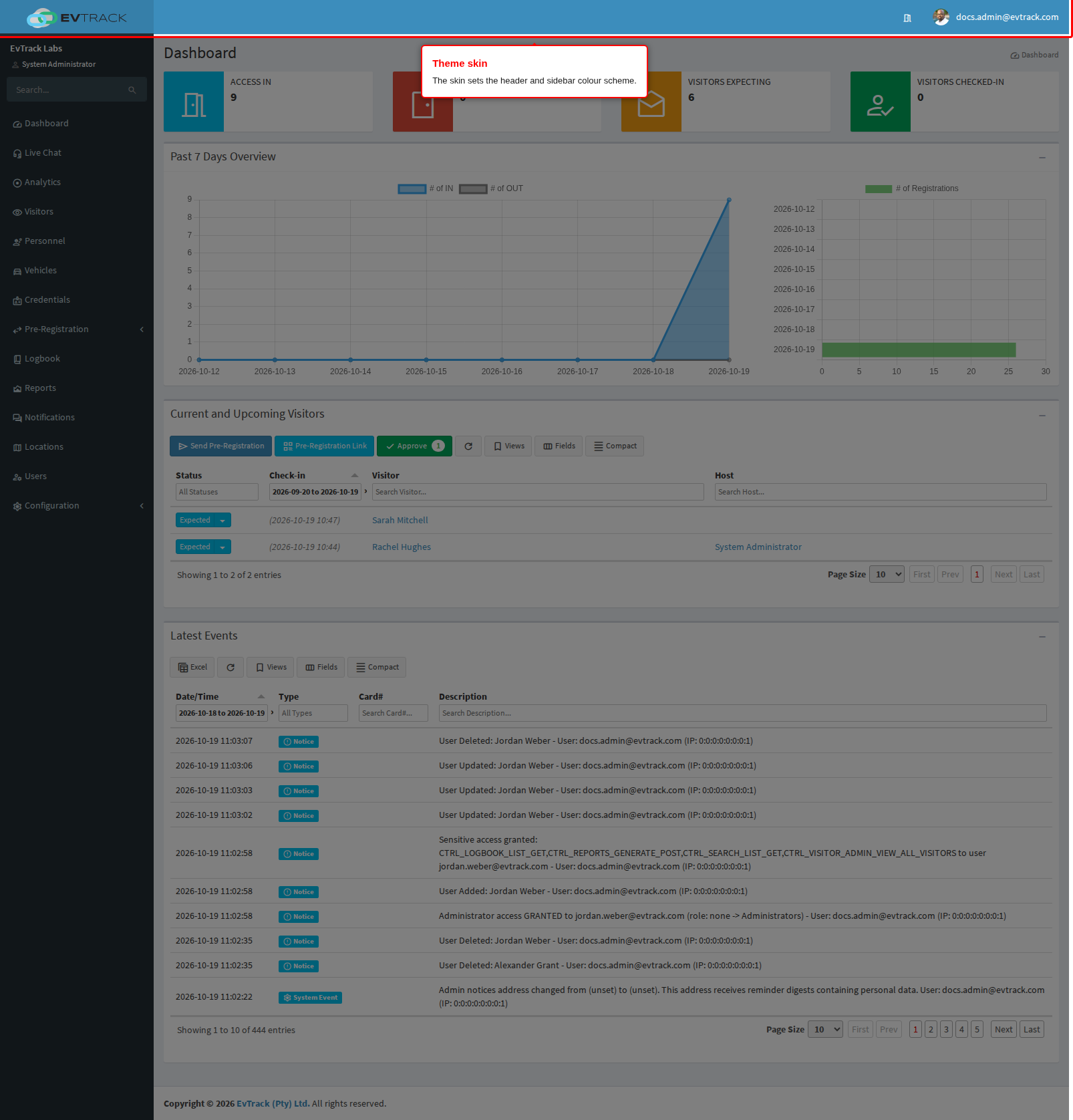
Task: Click the Search Visitor input field
Action: [538, 492]
